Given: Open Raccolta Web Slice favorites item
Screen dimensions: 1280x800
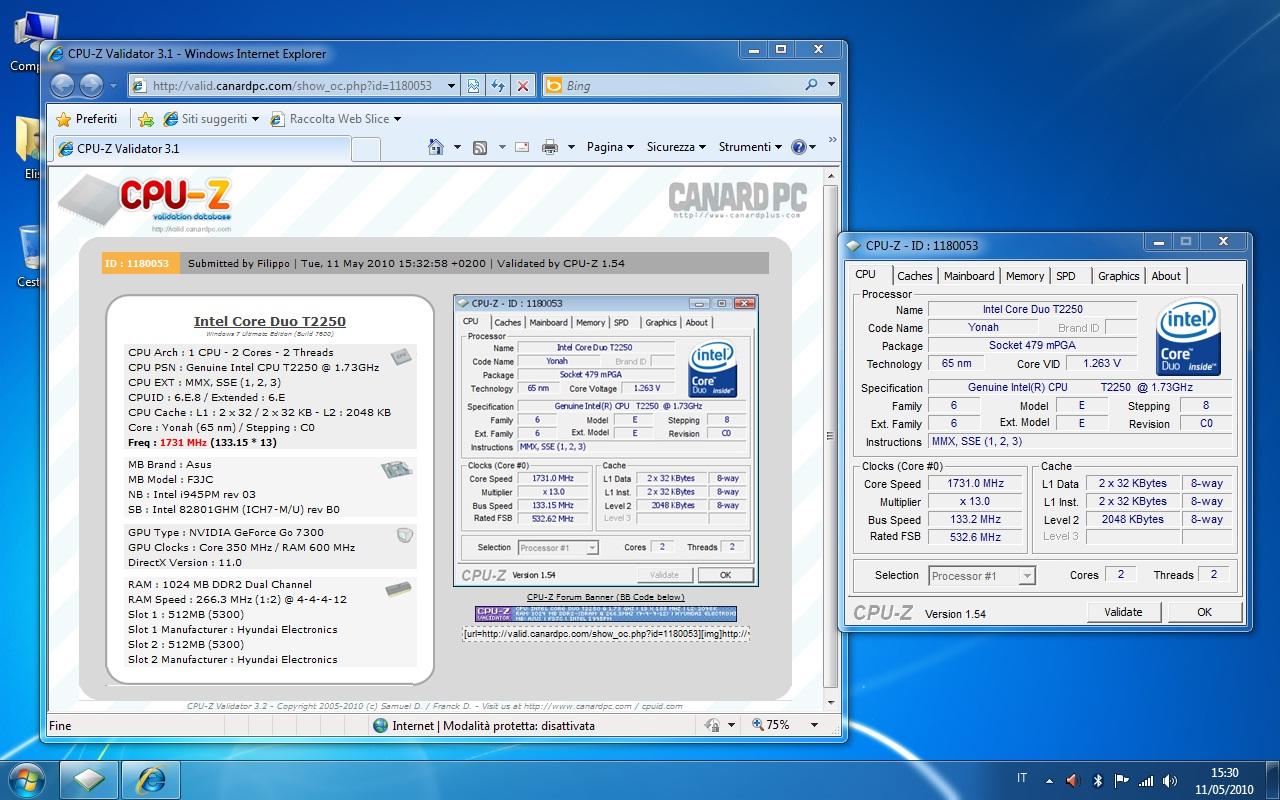Looking at the screenshot, I should (336, 119).
